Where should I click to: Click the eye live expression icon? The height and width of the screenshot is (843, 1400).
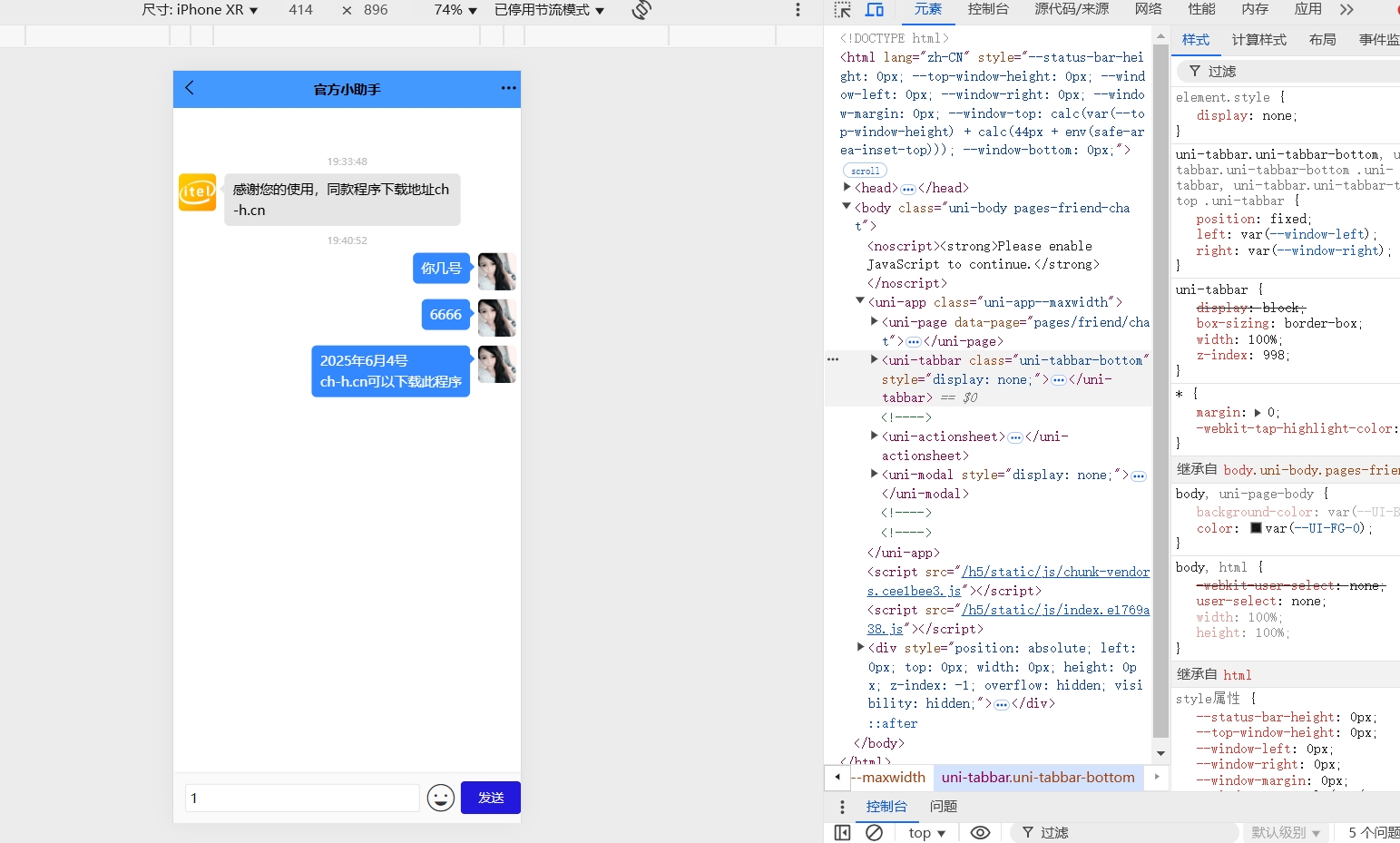click(980, 832)
